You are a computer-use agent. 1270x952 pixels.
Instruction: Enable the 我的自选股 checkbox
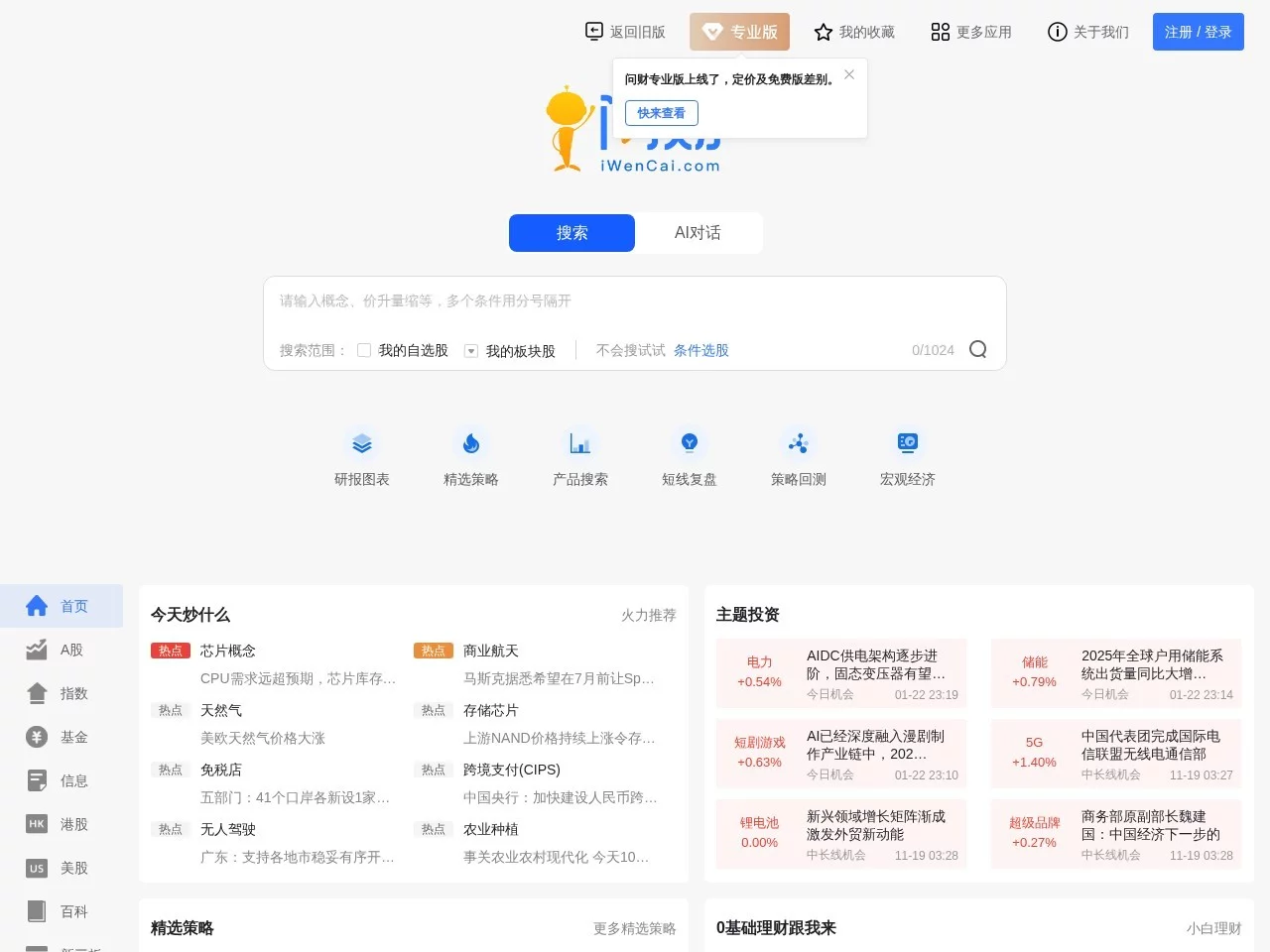pyautogui.click(x=364, y=350)
